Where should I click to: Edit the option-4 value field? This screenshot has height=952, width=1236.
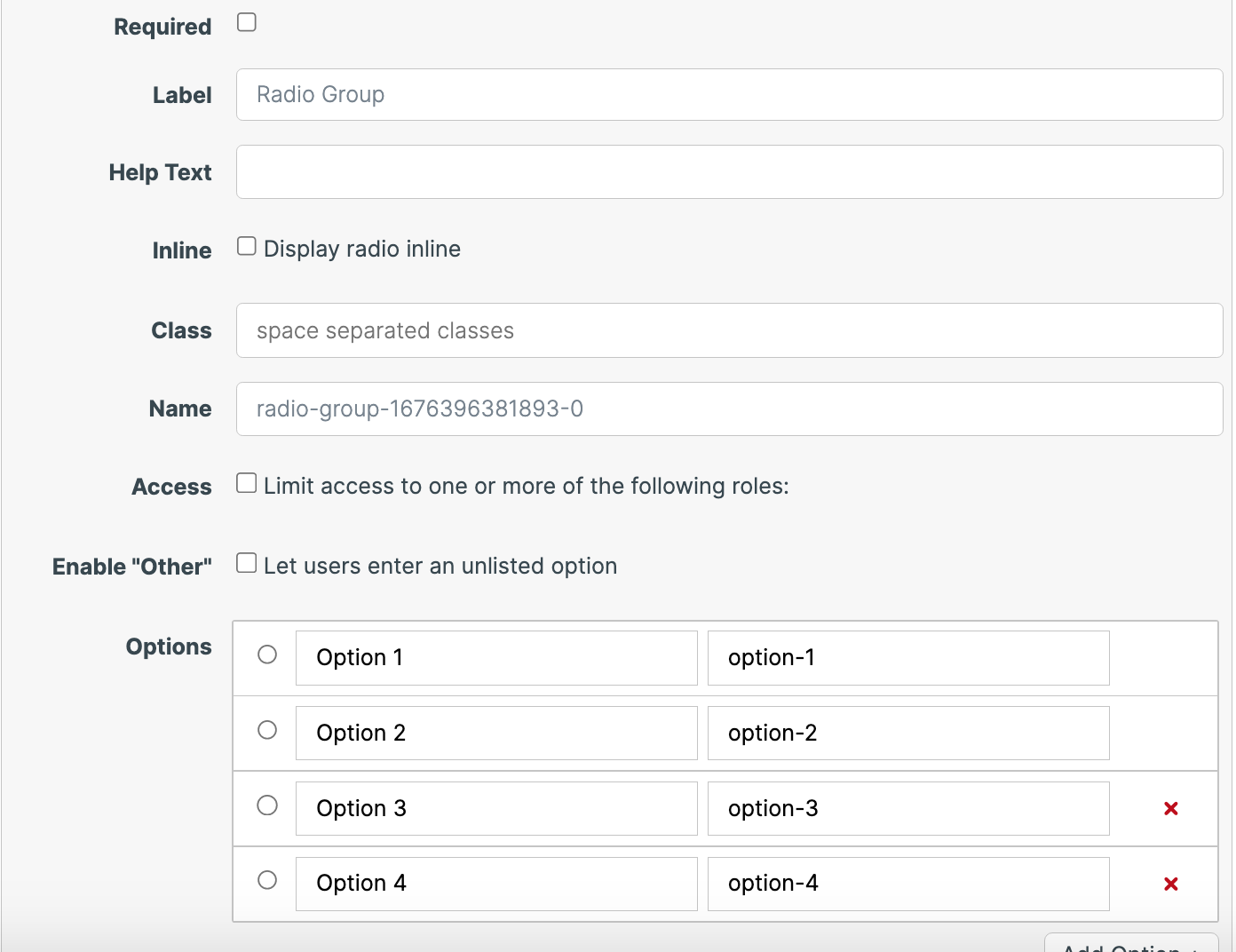(907, 884)
